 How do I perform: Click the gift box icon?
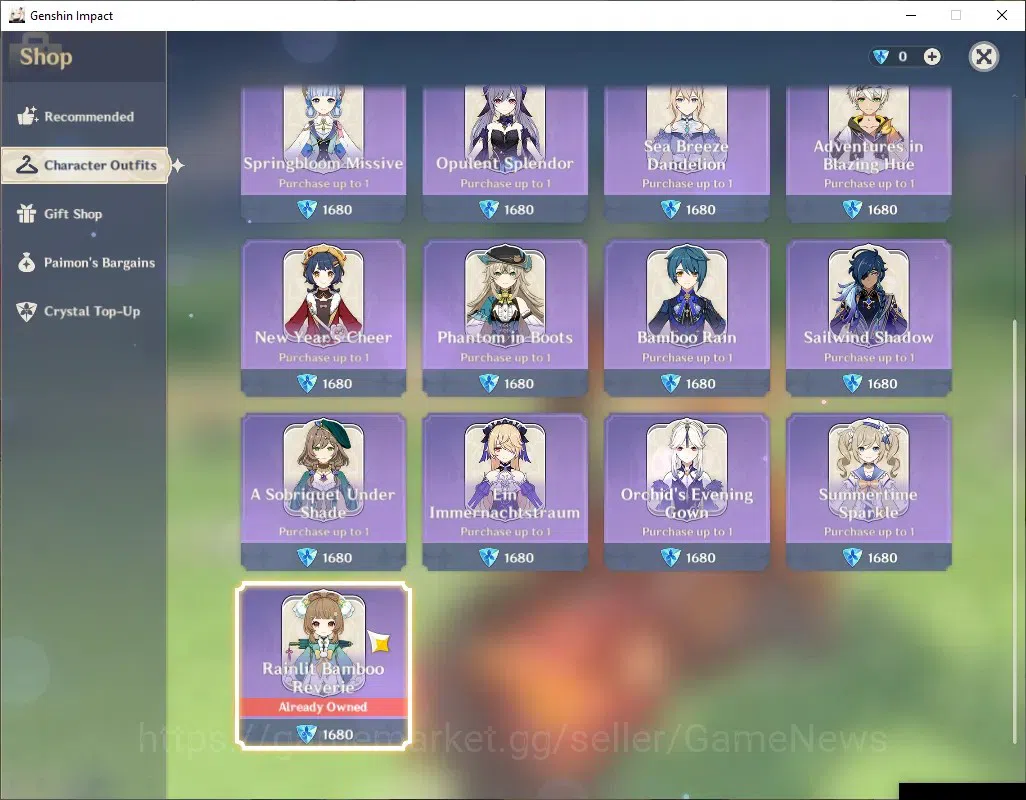coord(27,214)
